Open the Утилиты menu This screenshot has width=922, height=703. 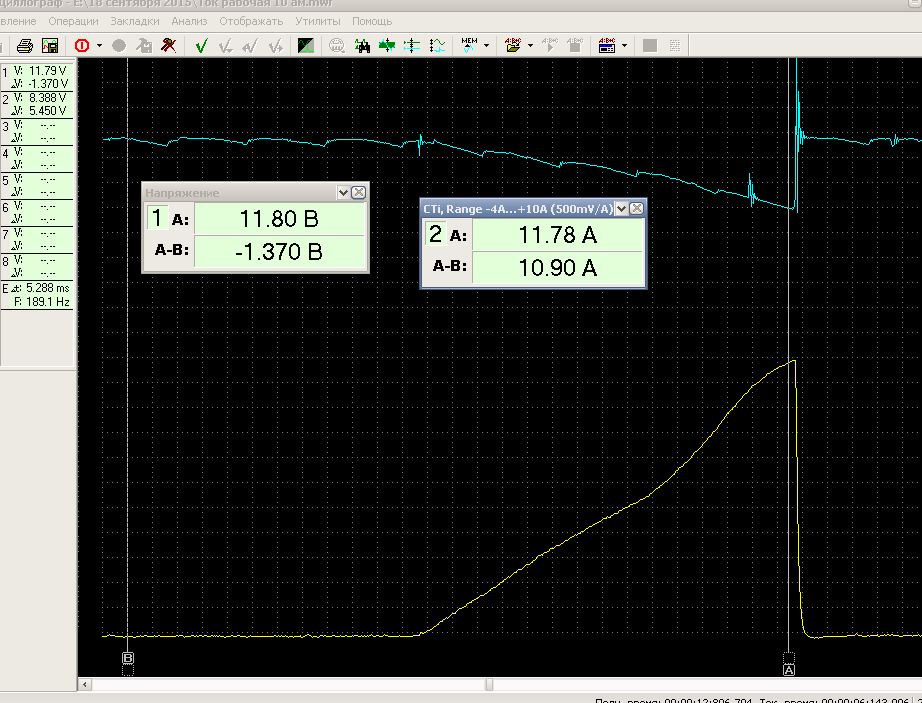click(x=319, y=21)
